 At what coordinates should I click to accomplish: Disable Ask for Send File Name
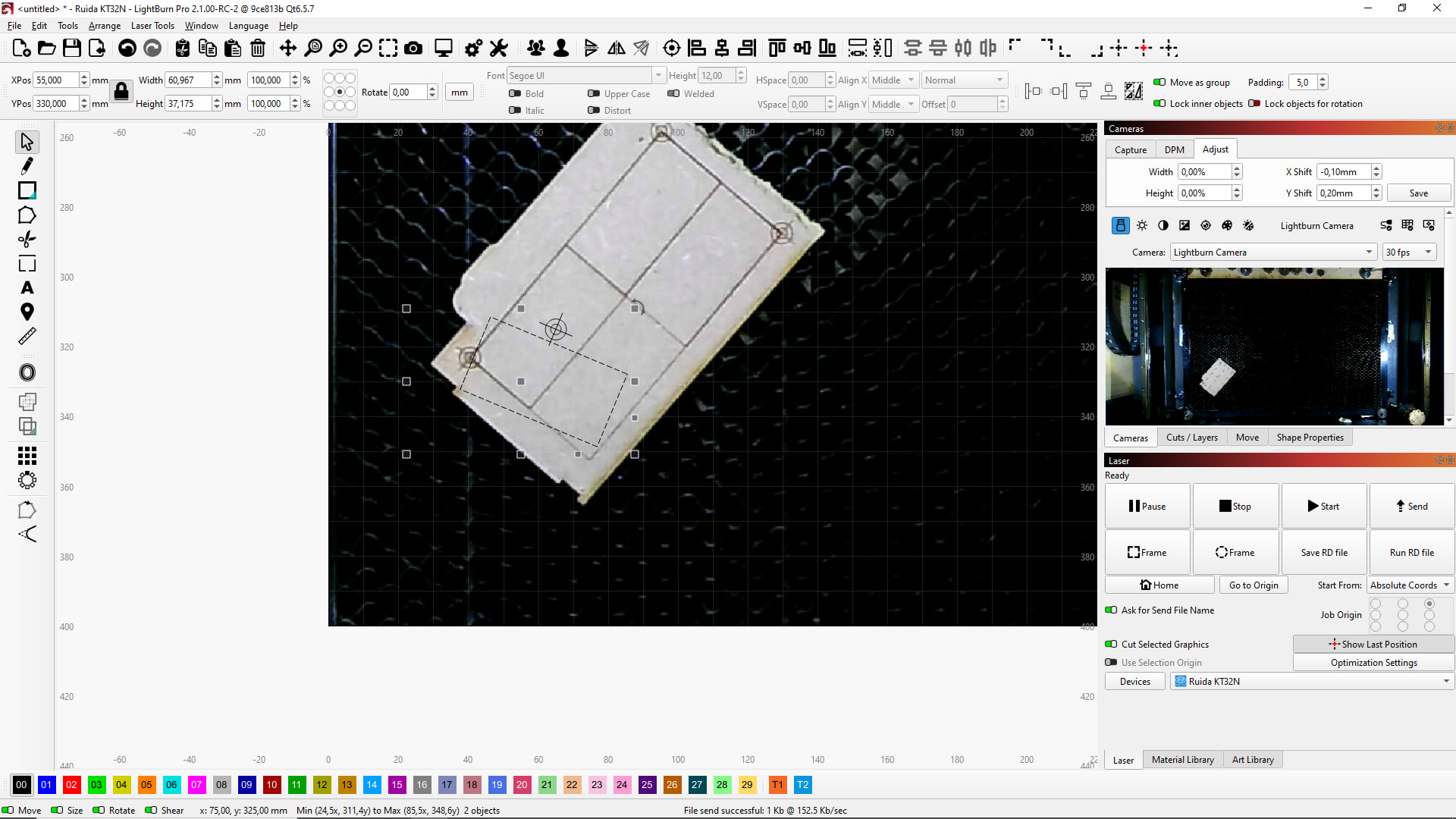tap(1111, 610)
